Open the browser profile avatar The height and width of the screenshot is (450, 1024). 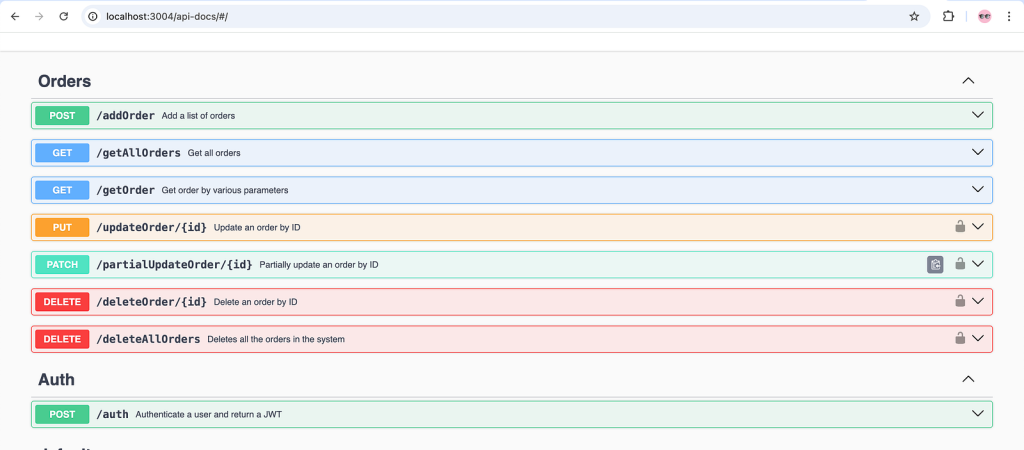984,16
